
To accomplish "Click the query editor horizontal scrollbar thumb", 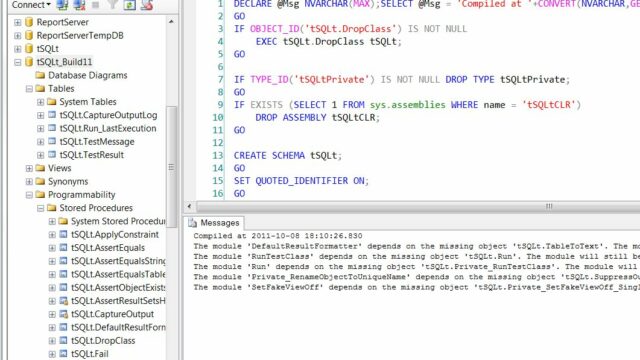I will (418, 206).
